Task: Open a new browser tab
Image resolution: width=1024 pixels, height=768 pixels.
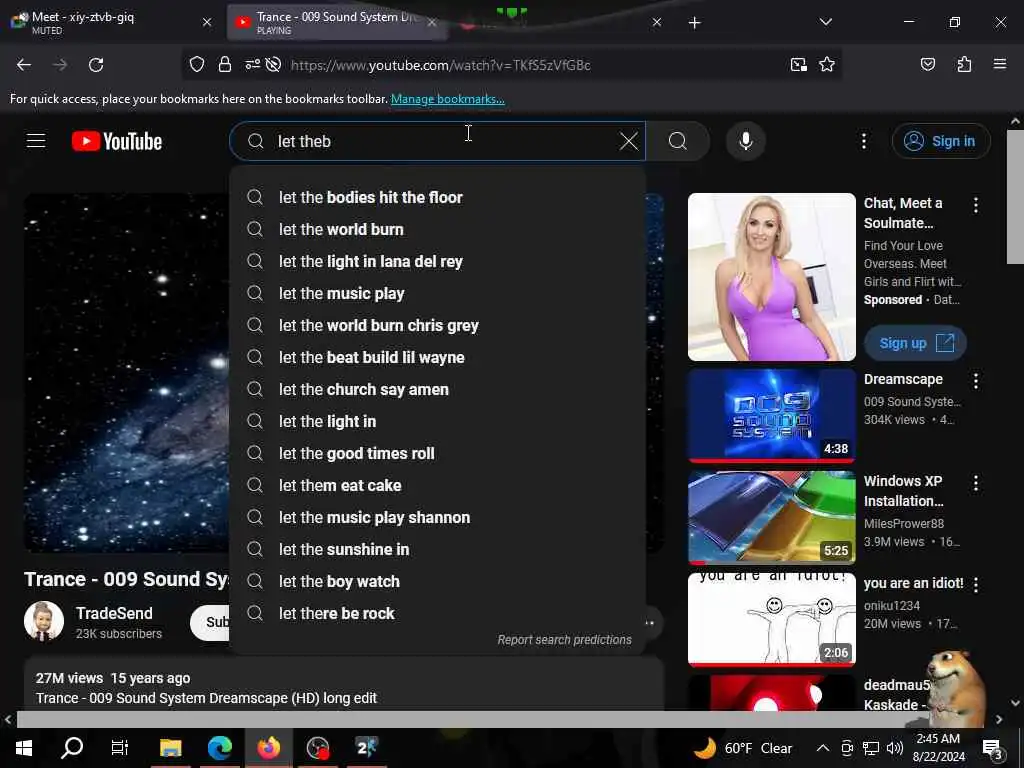Action: [x=694, y=23]
